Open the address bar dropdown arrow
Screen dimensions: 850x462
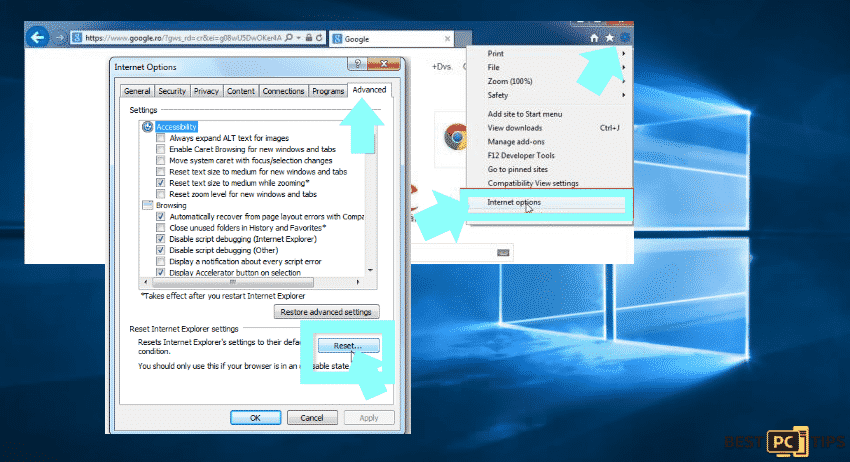[x=299, y=37]
